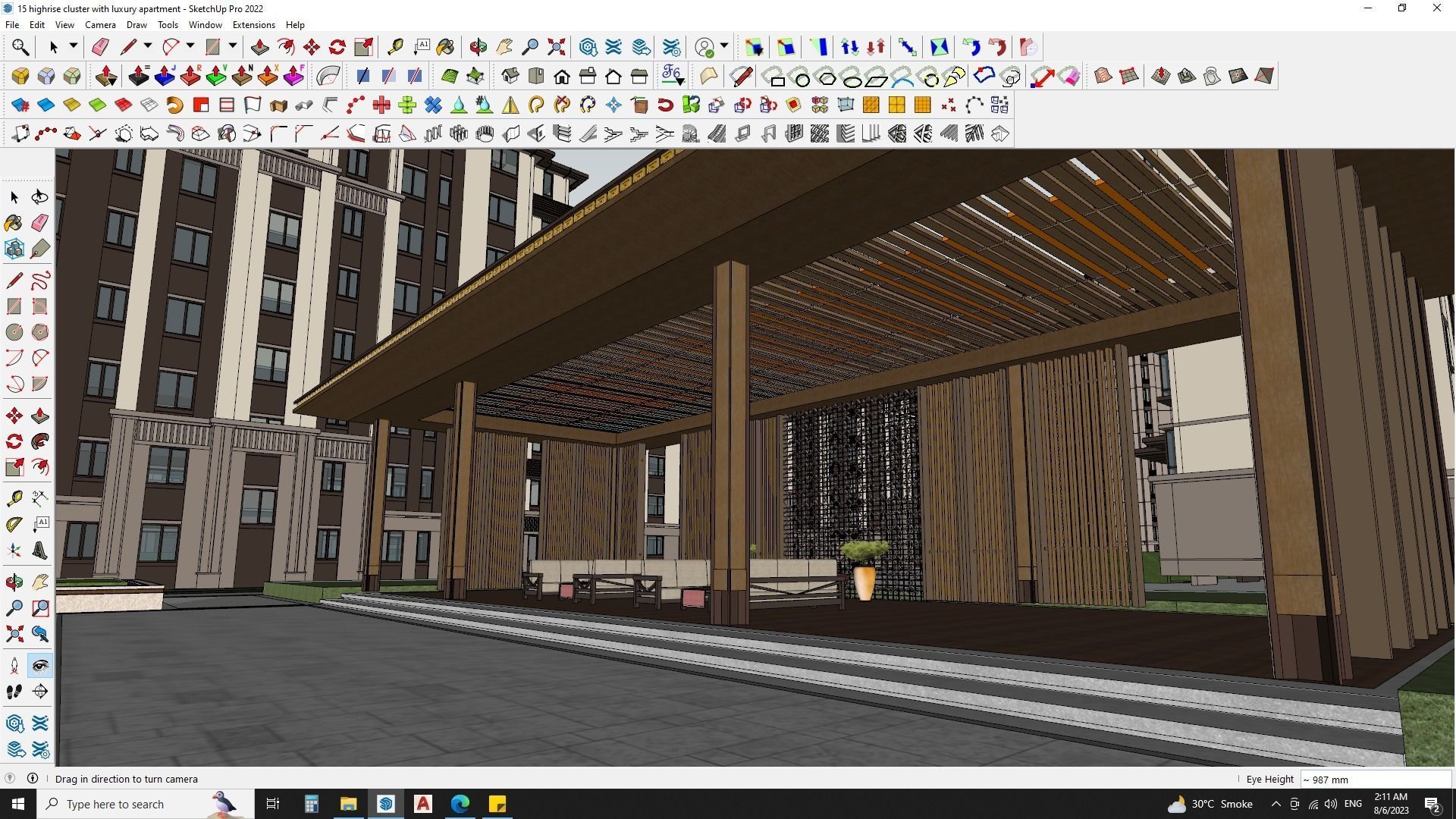The image size is (1456, 819).
Task: Activate the Move tool in the top toolbar
Action: click(x=312, y=47)
